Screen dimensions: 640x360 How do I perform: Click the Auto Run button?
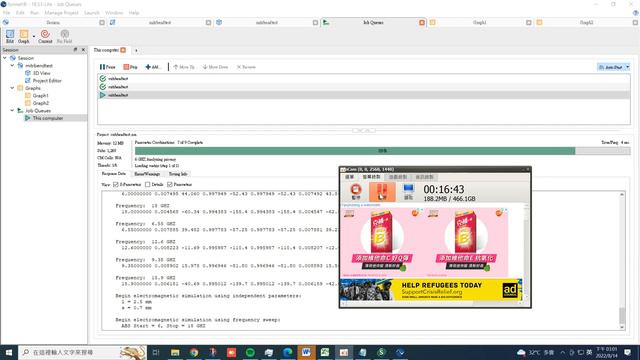611,67
